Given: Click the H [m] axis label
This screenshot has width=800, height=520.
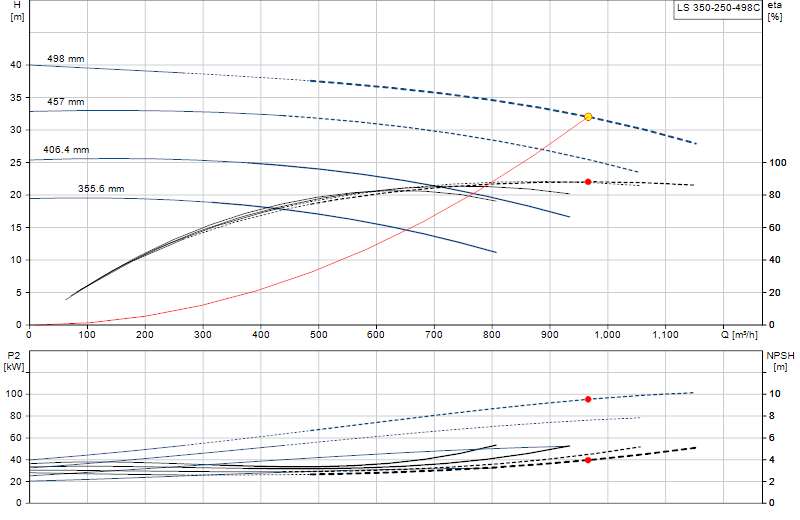Looking at the screenshot, I should click(x=17, y=11).
